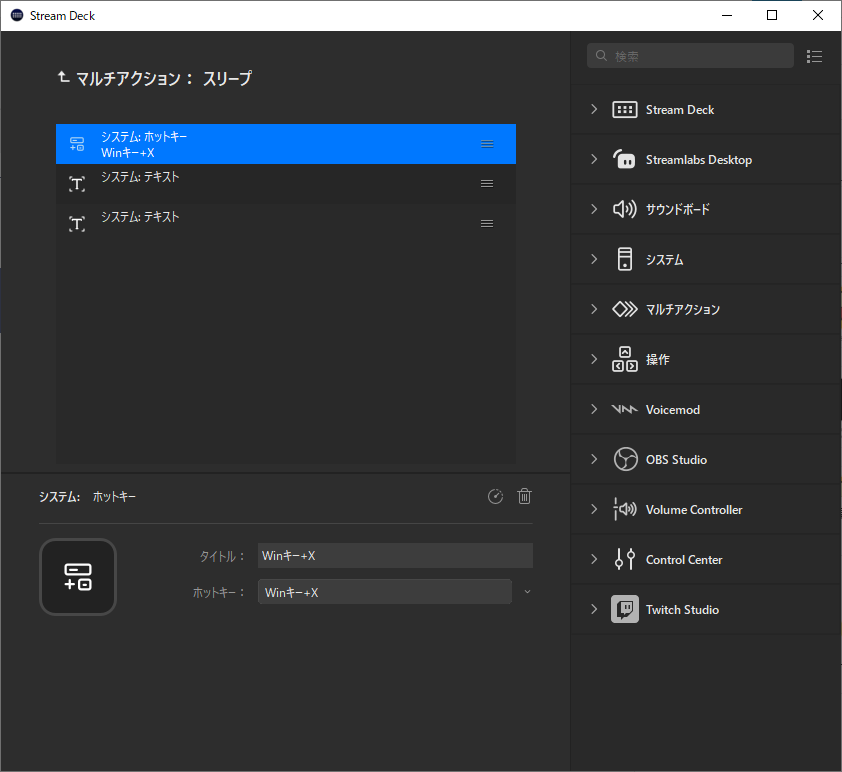Click the Stream Deck category label

pyautogui.click(x=680, y=110)
